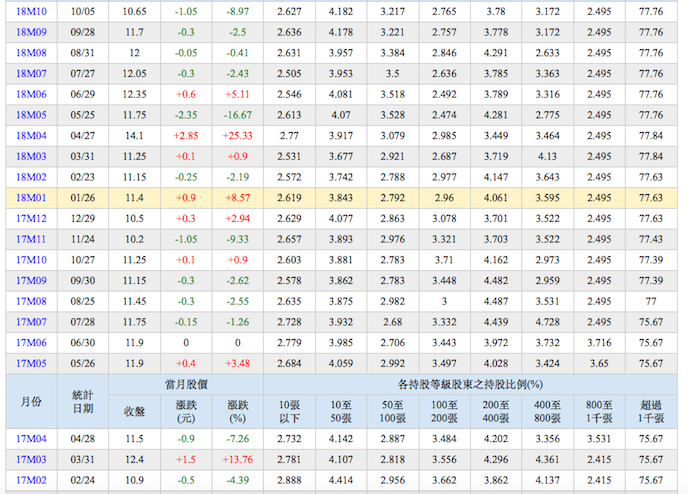The image size is (688, 494).
Task: Select the 4.13 cell in 18M03 row
Action: click(548, 156)
